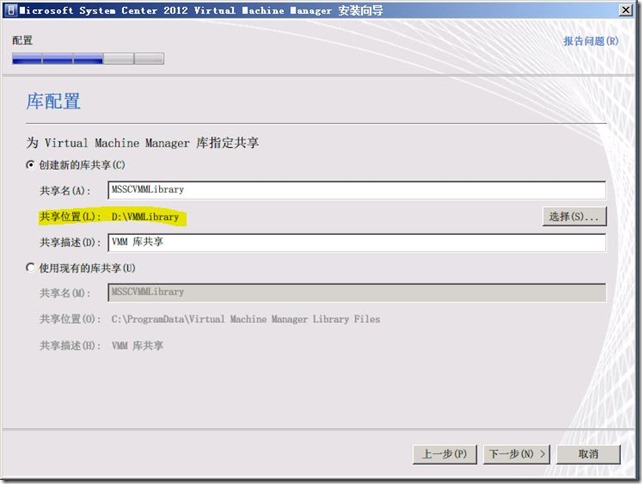Select the 使用现有的库共享(U) radio button

click(30, 268)
